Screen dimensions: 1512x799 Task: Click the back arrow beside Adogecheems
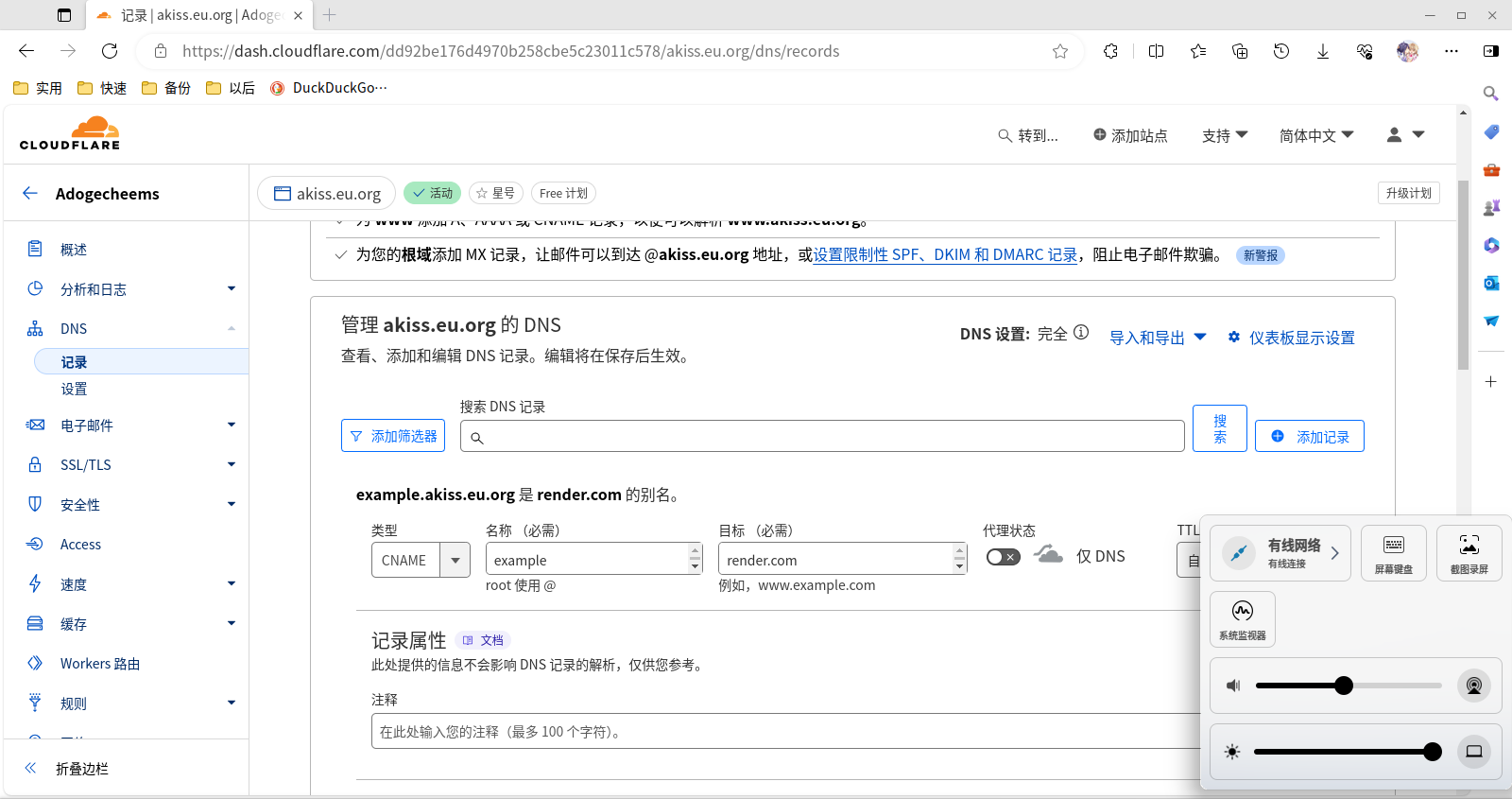click(x=30, y=193)
